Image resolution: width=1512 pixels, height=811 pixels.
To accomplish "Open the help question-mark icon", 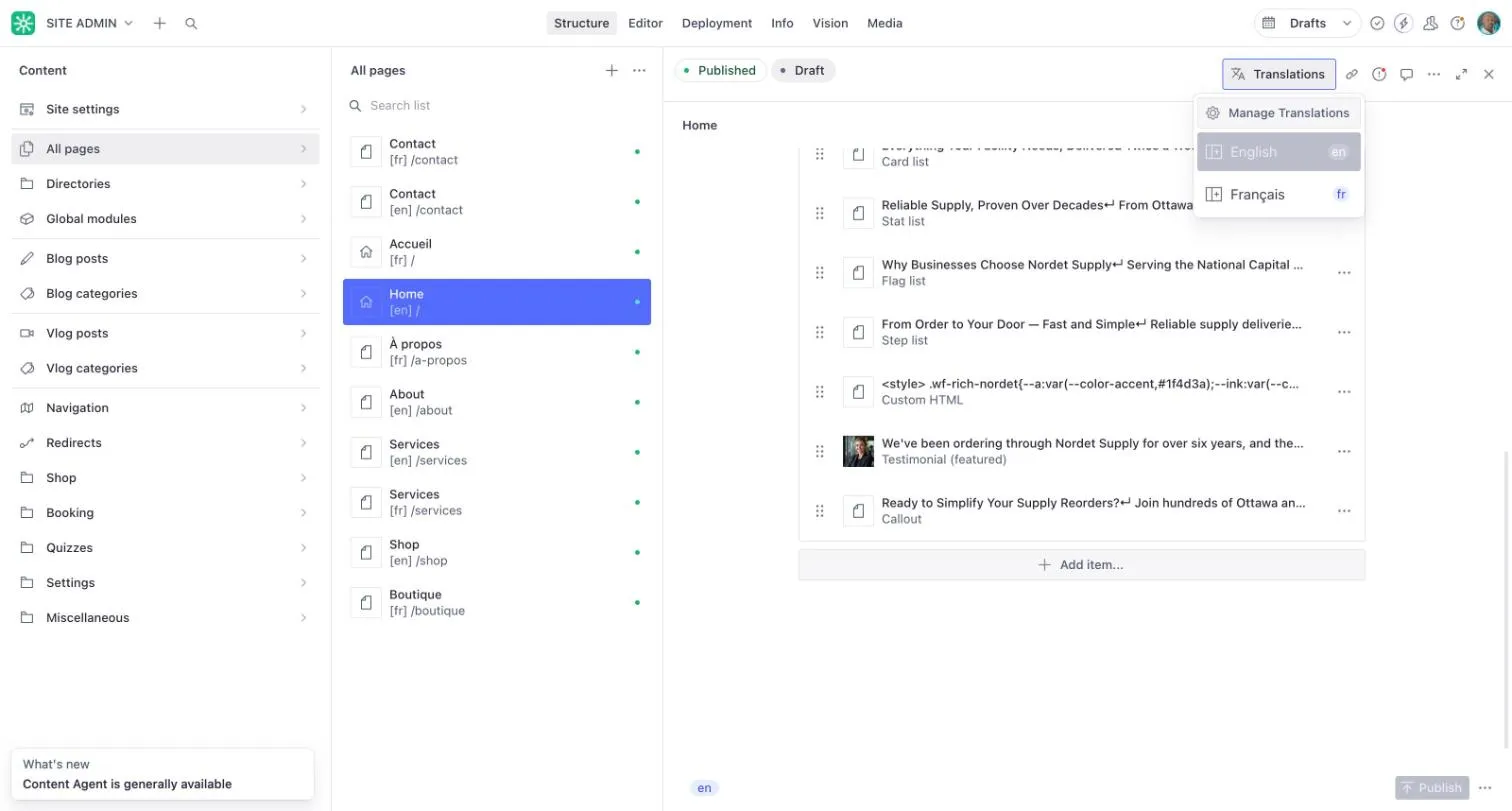I will (x=1457, y=23).
